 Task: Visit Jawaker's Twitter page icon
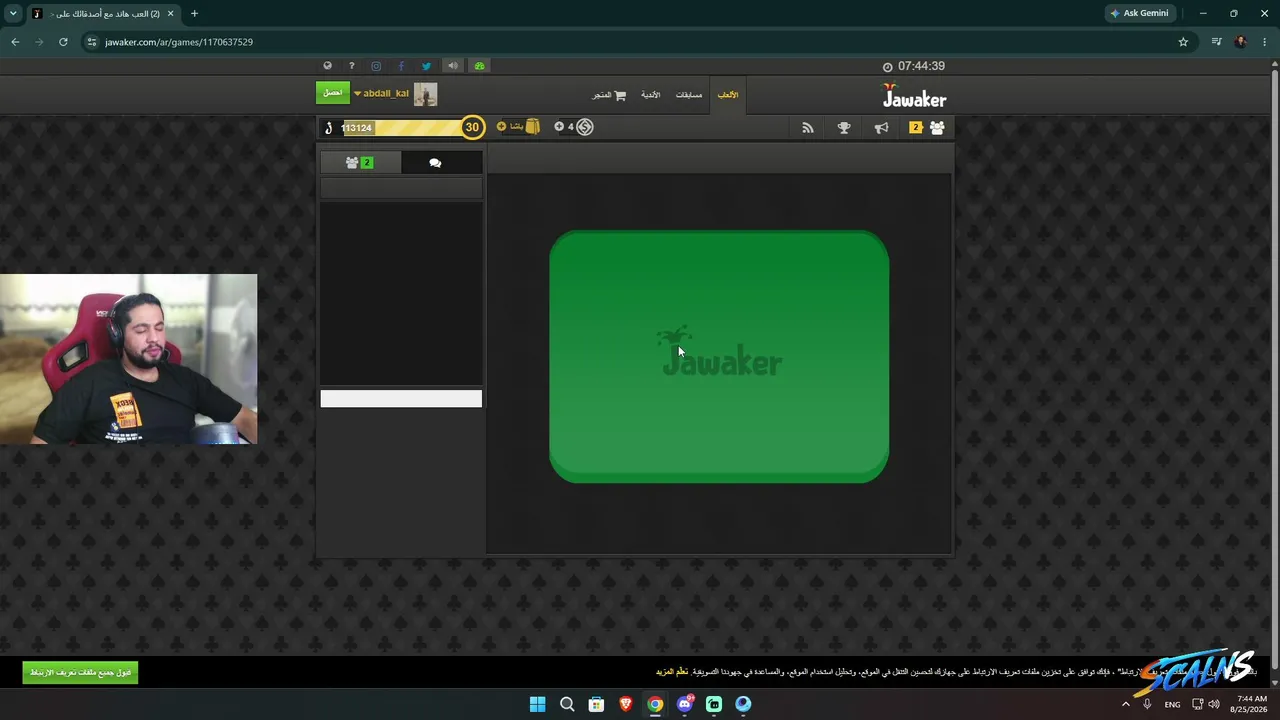tap(426, 66)
